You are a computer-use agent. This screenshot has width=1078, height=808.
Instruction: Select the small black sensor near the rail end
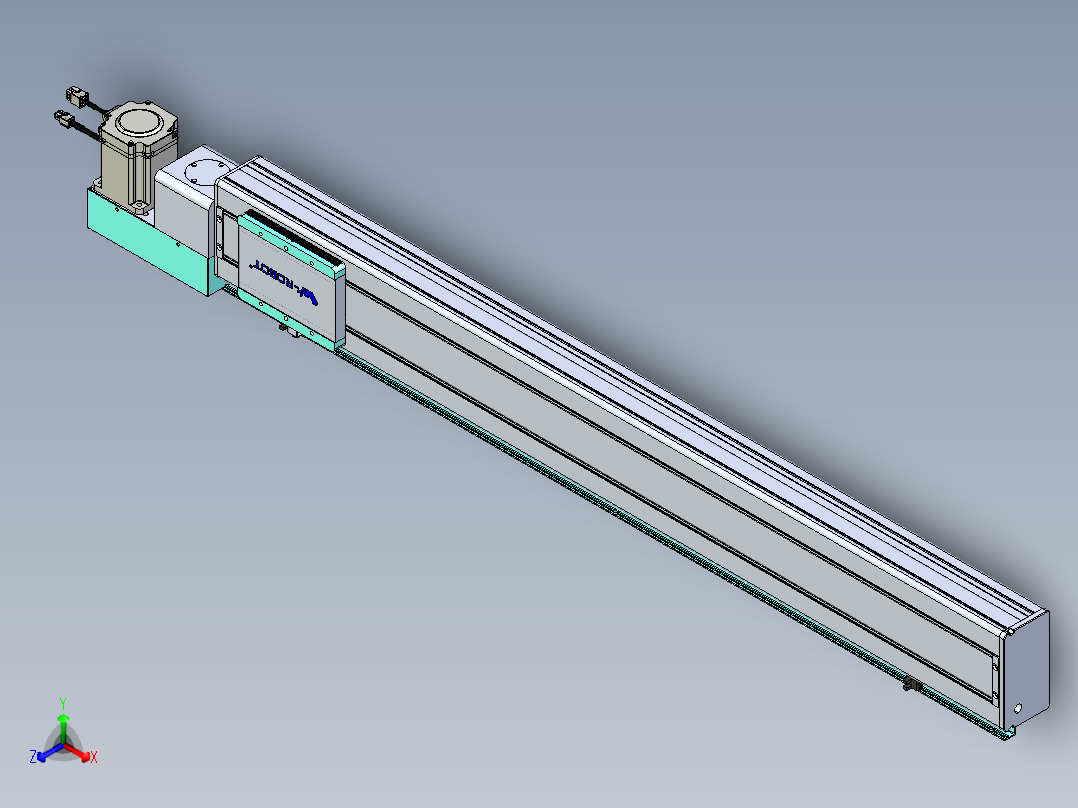click(x=912, y=684)
